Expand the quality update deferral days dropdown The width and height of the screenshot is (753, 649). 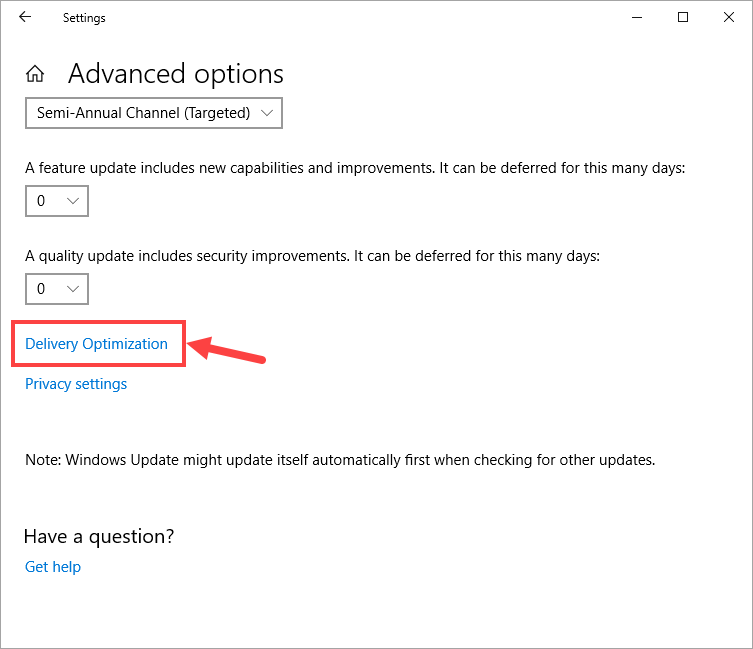[56, 289]
